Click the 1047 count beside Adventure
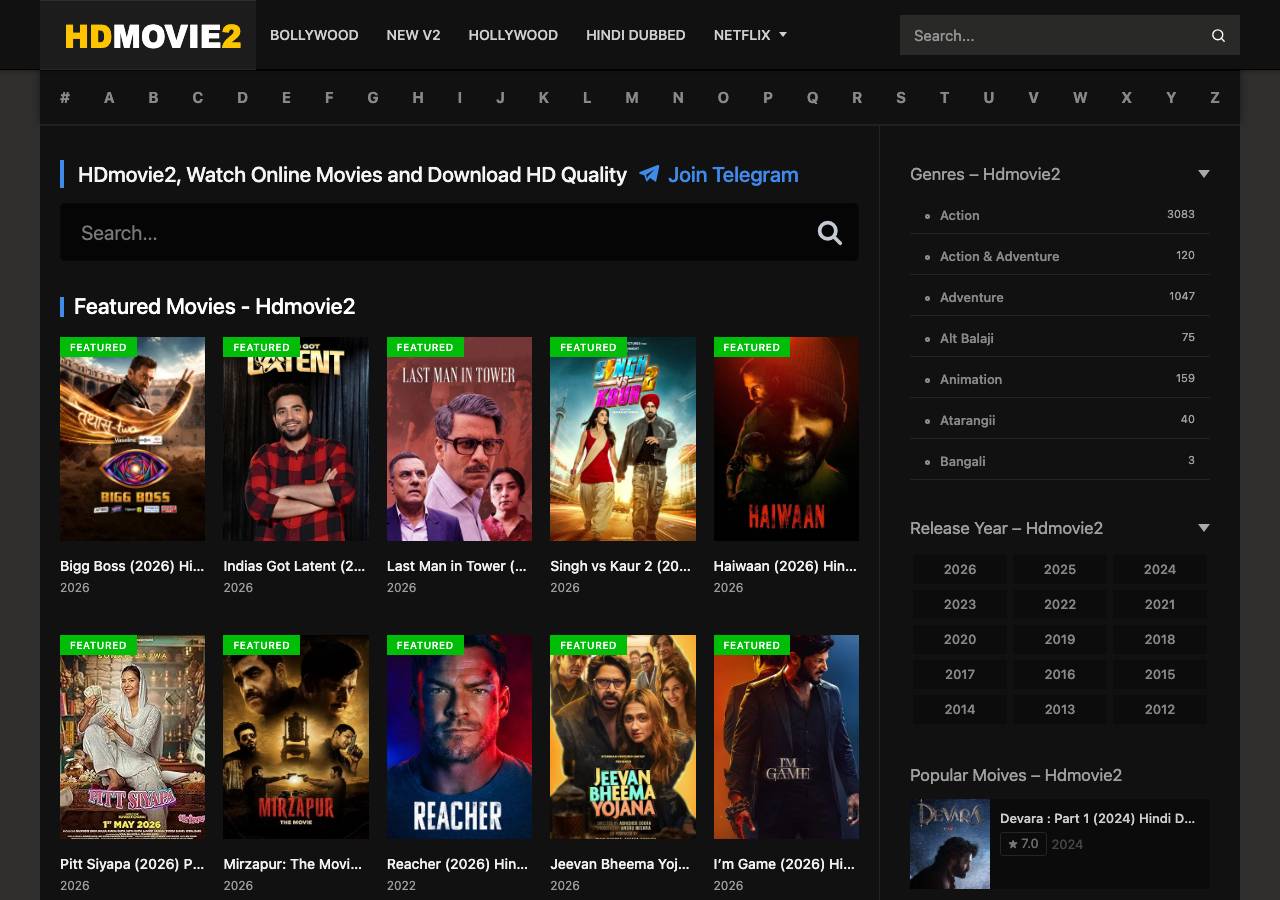Screen dimensions: 1280x900 [x=1182, y=296]
